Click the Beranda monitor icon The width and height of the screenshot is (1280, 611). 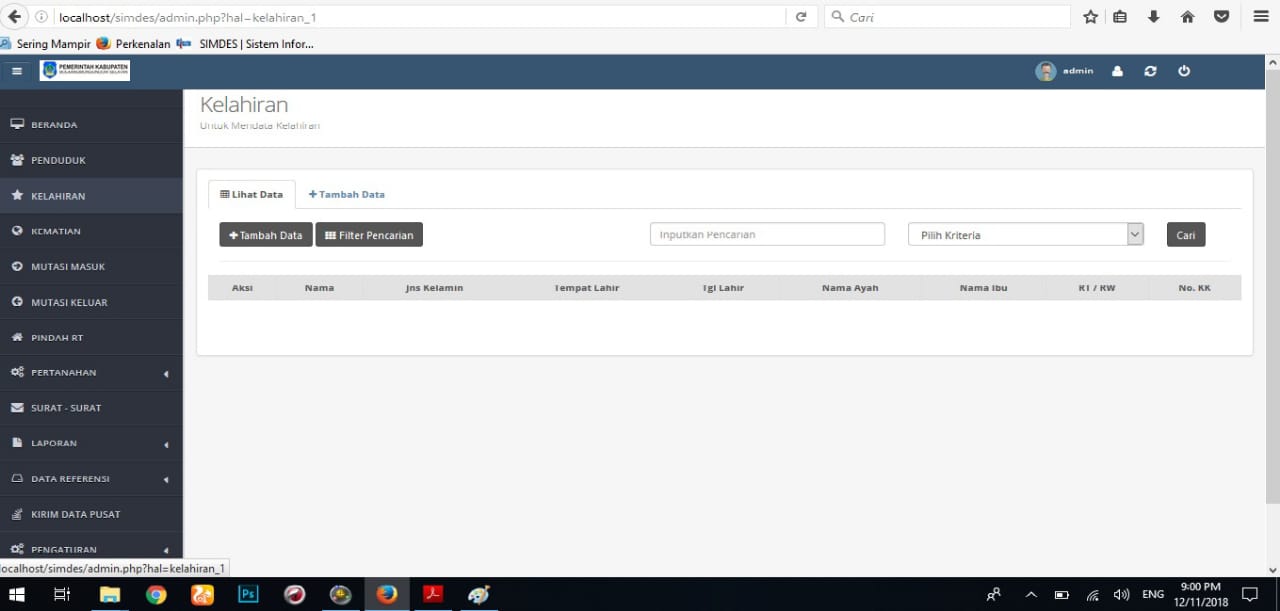pyautogui.click(x=17, y=124)
